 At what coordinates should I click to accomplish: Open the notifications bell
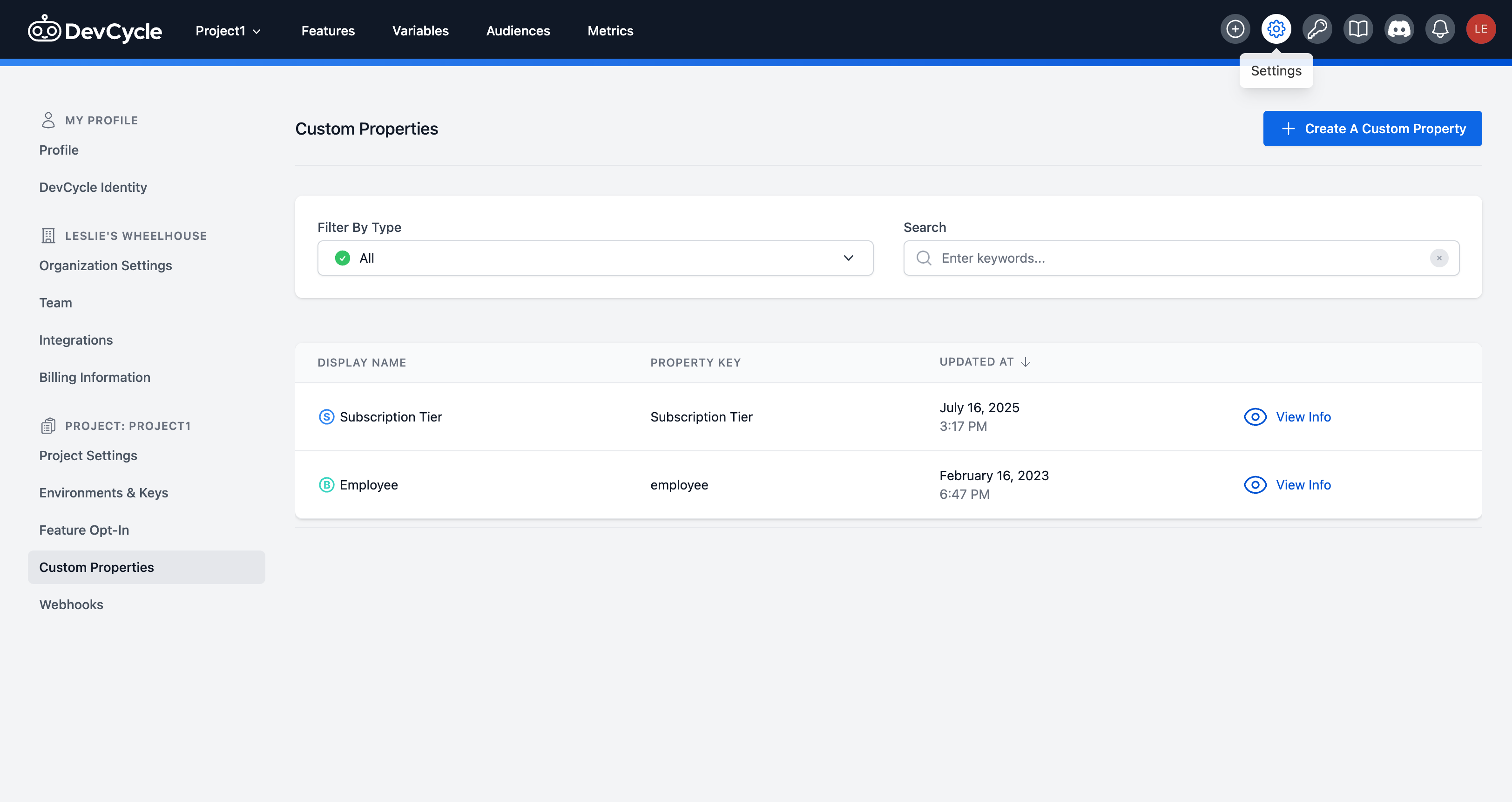[1440, 28]
